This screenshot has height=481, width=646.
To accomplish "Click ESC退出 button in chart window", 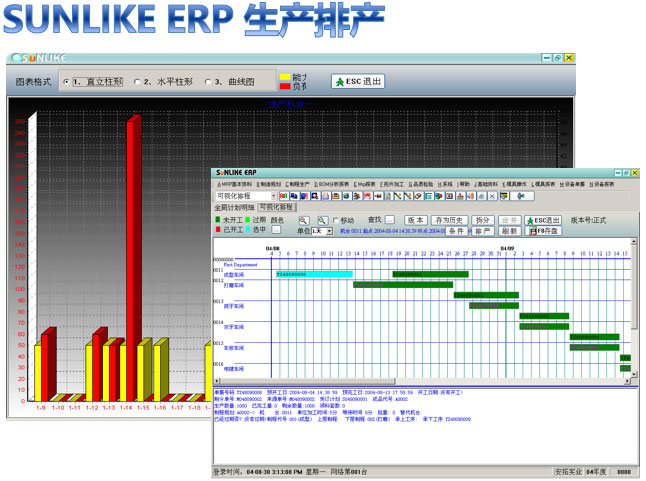I will [x=357, y=81].
